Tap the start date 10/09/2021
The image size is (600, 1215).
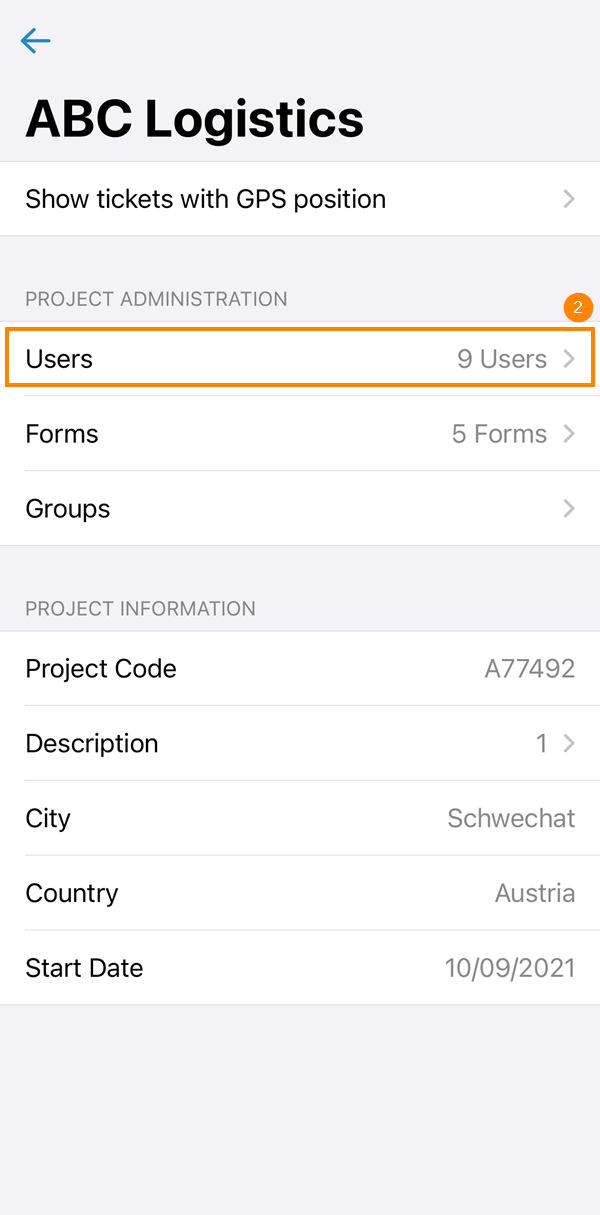[510, 968]
